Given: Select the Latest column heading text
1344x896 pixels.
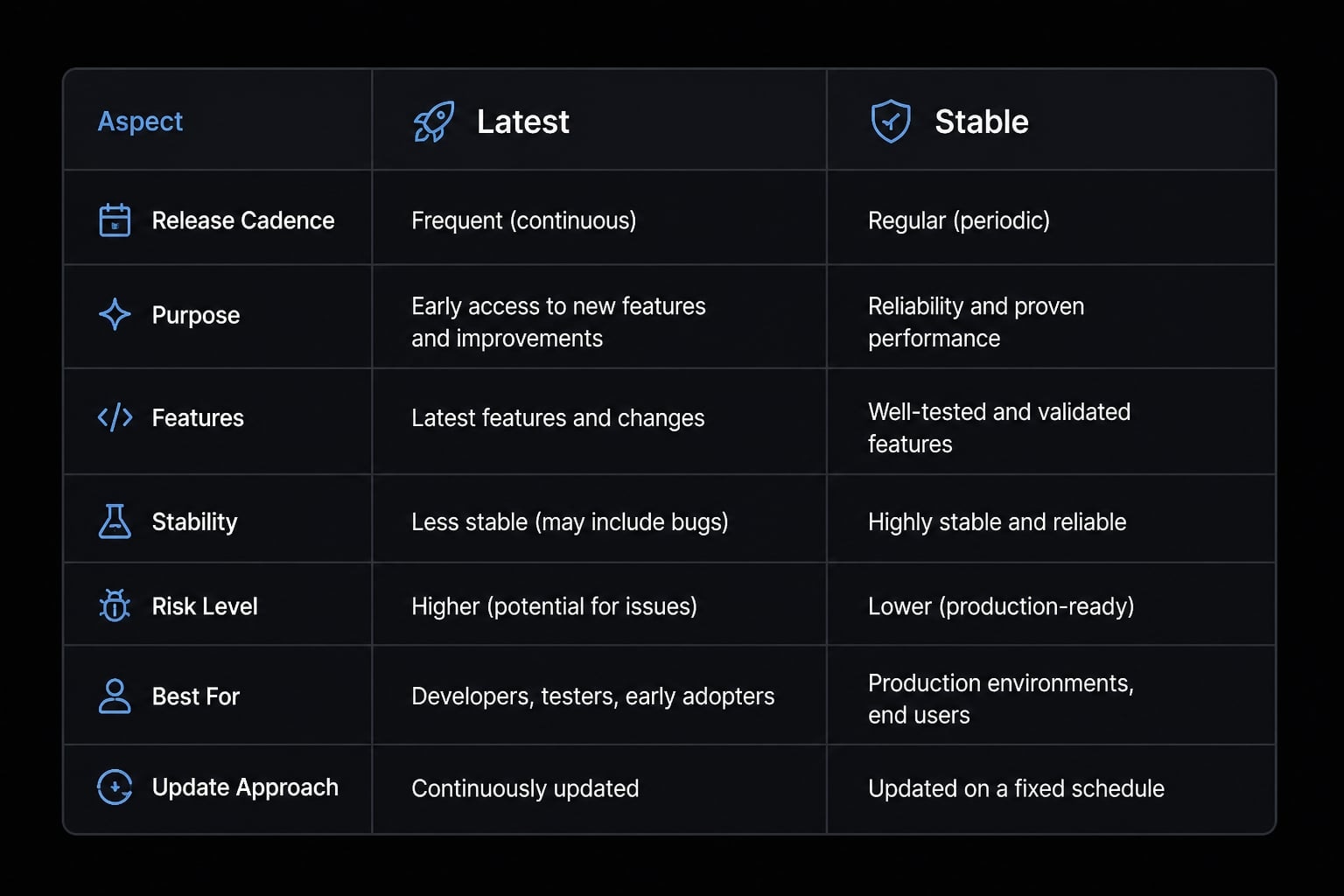Looking at the screenshot, I should (x=522, y=122).
